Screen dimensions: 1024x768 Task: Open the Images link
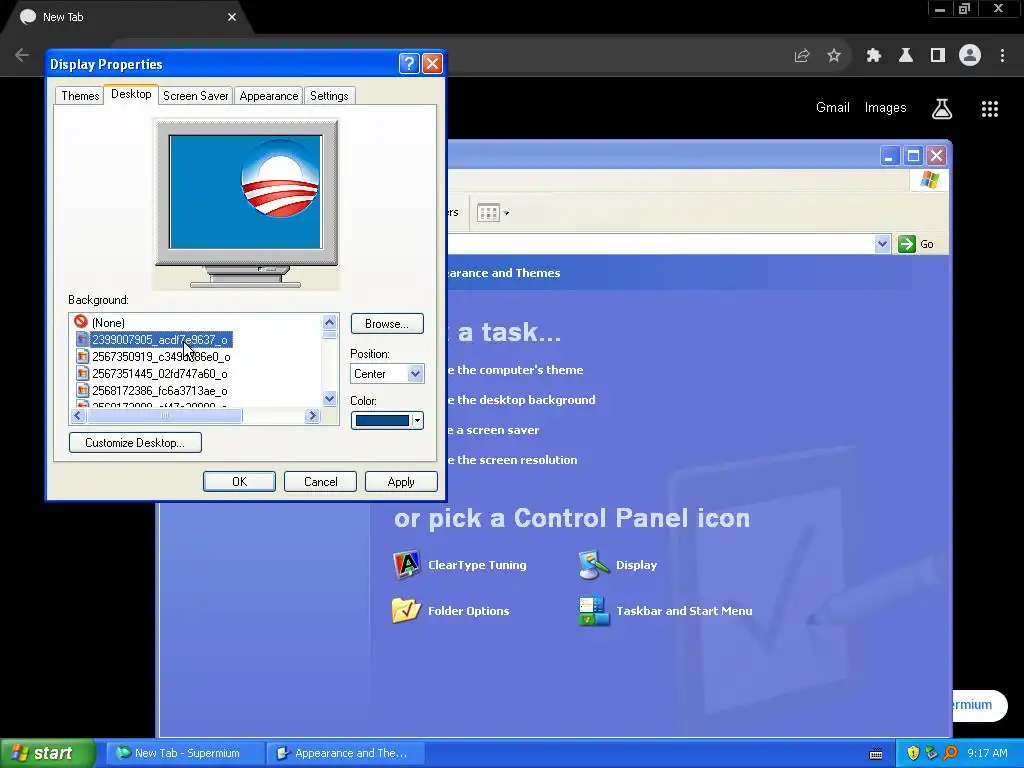coord(886,108)
